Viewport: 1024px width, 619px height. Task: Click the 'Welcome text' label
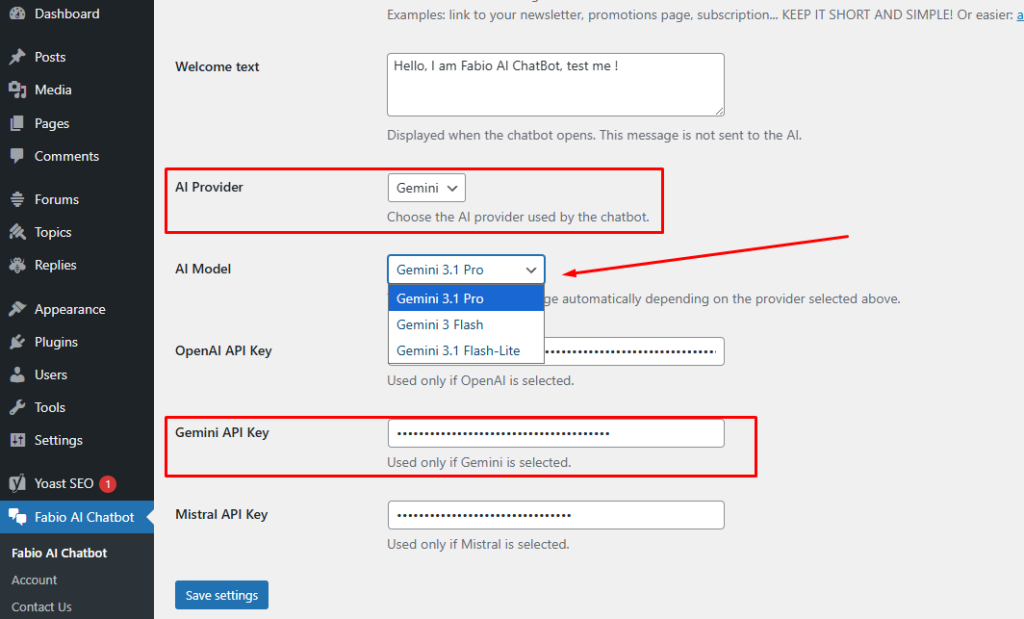[x=217, y=67]
